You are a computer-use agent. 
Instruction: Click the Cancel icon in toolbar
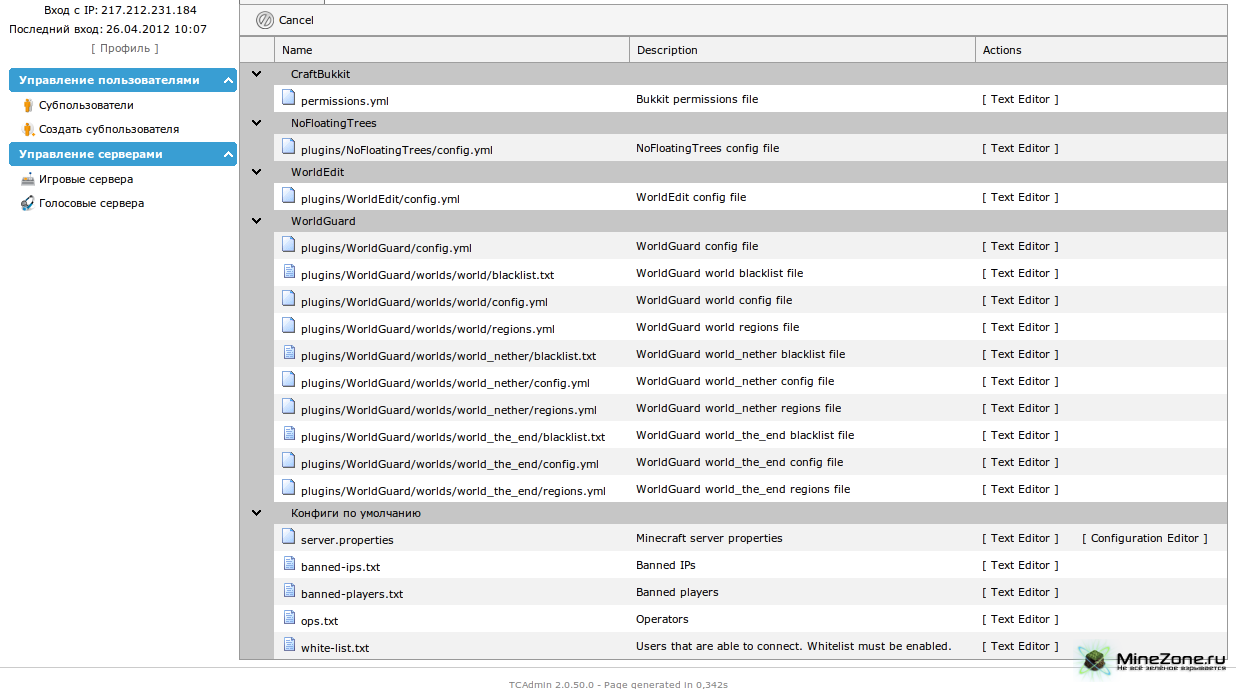click(265, 20)
